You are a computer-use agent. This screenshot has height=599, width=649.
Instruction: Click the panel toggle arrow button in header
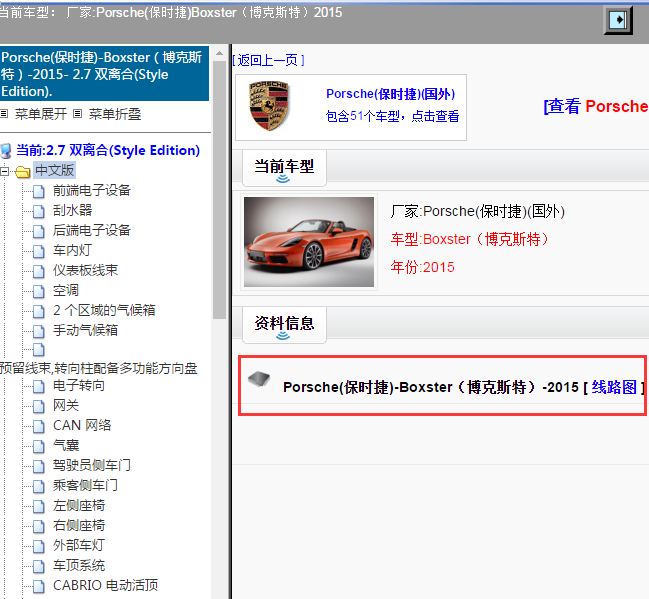618,19
